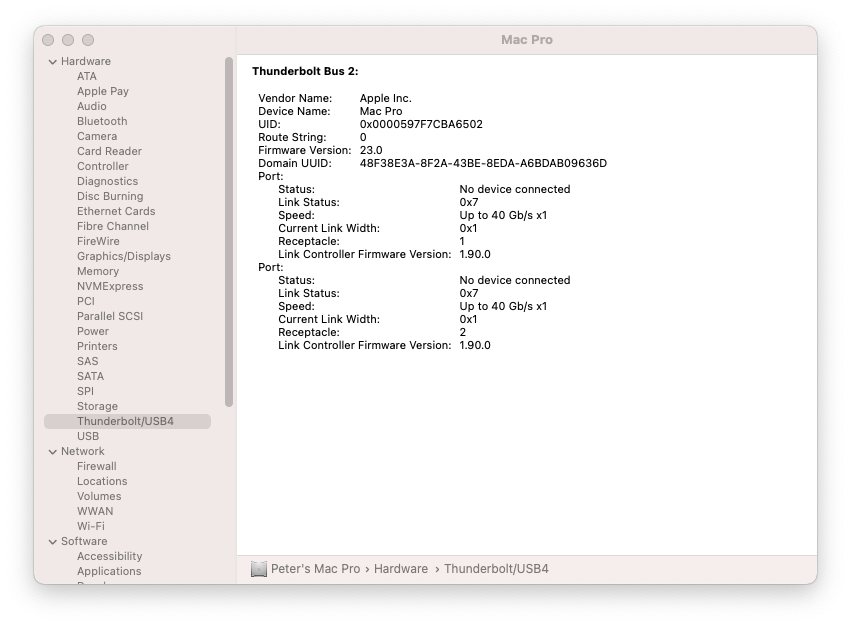Click Receptacle value 1
Image resolution: width=851 pixels, height=626 pixels.
462,242
